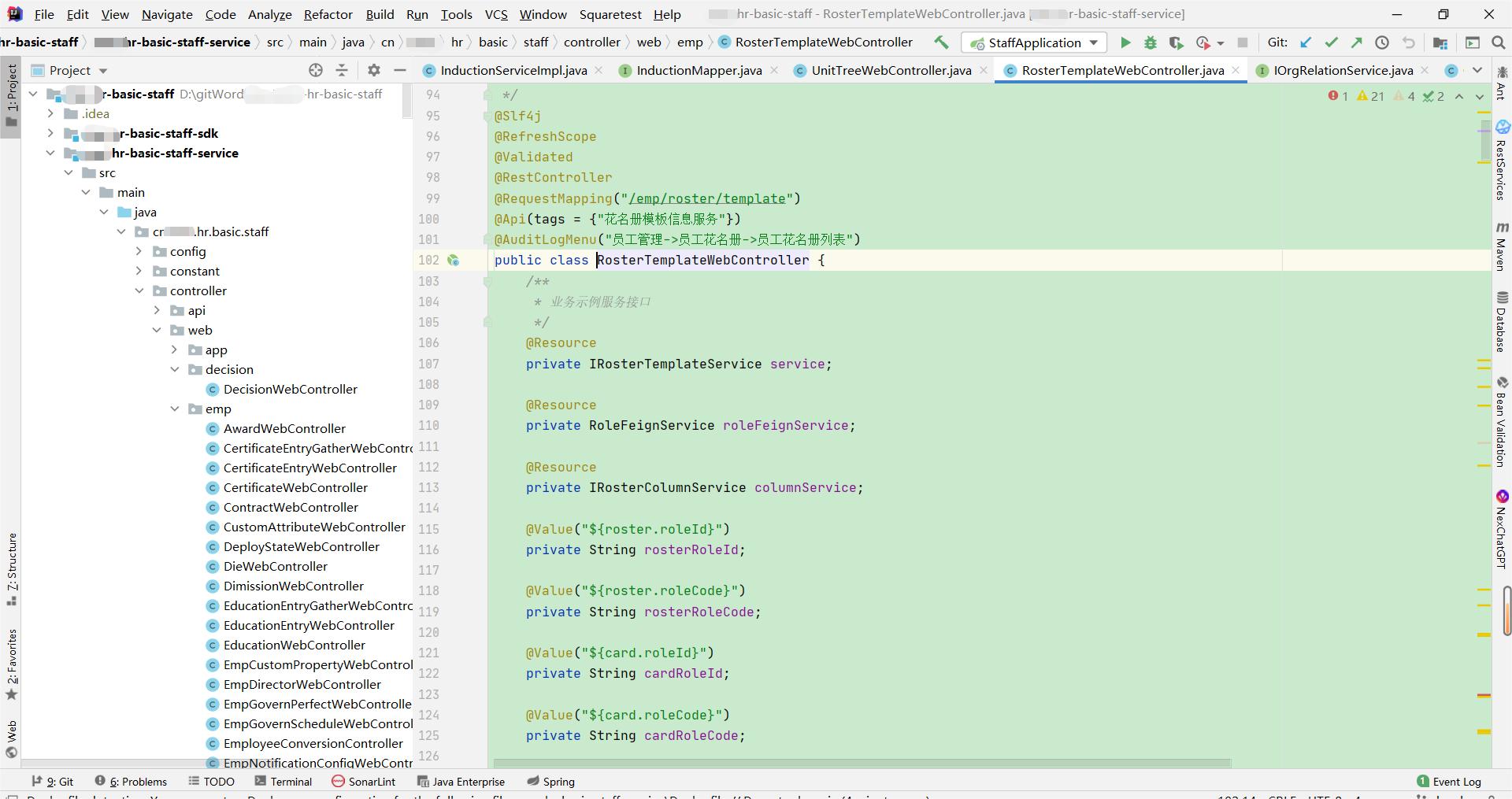The image size is (1512, 799).
Task: Hide the Project tool window
Action: pos(400,70)
